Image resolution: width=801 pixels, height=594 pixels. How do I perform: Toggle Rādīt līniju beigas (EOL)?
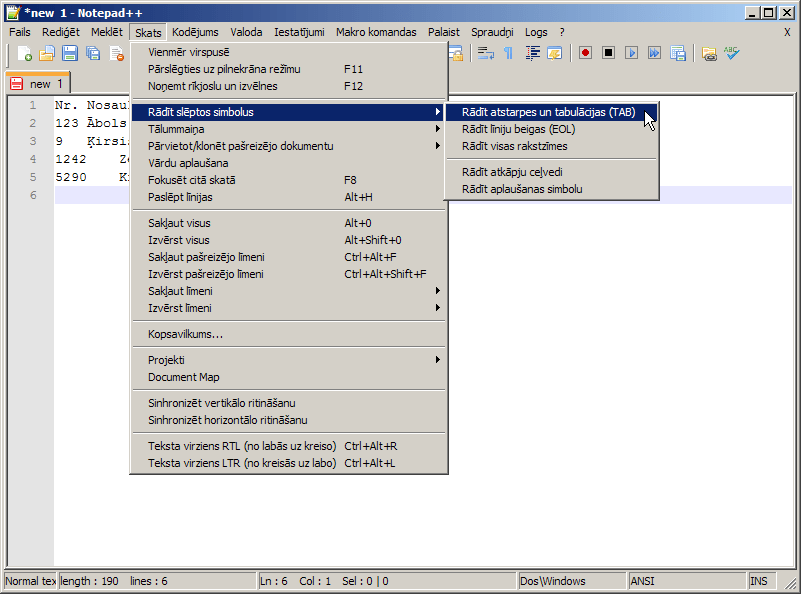click(552, 129)
